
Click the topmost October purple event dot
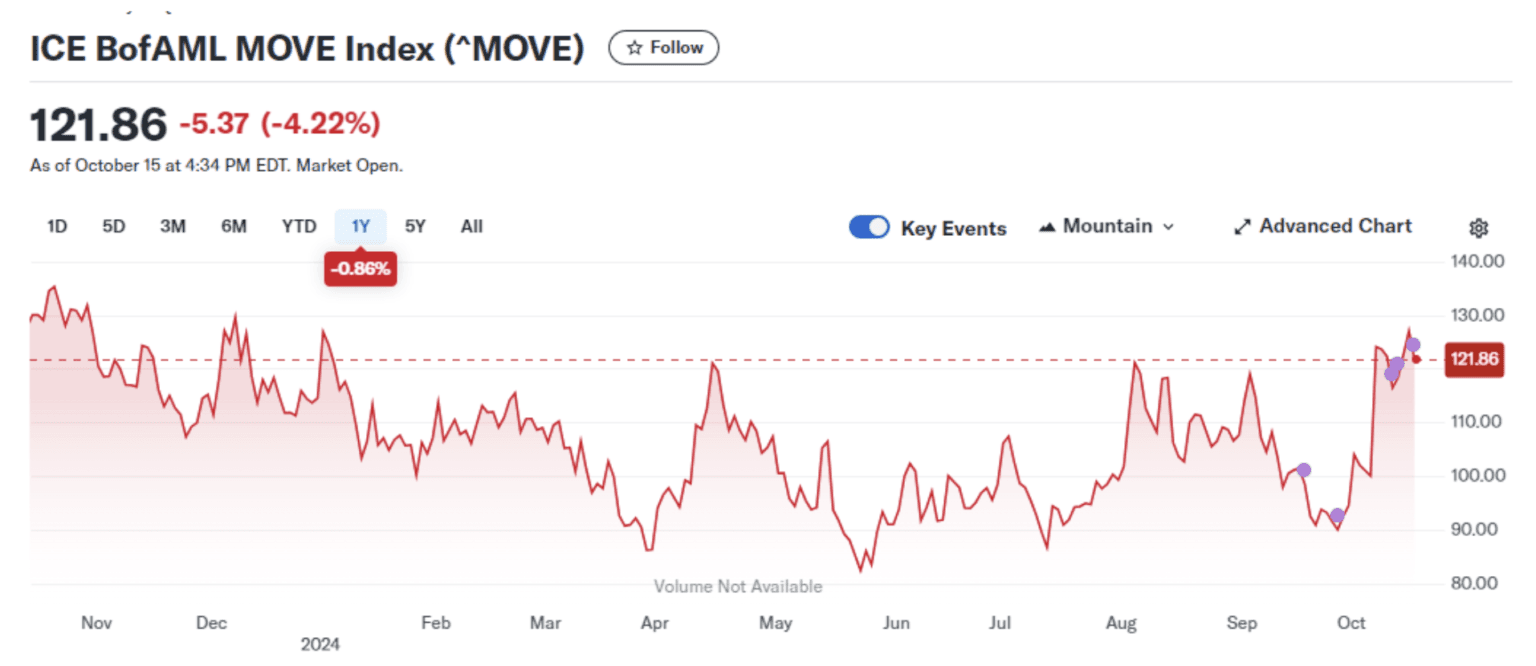pyautogui.click(x=1413, y=345)
